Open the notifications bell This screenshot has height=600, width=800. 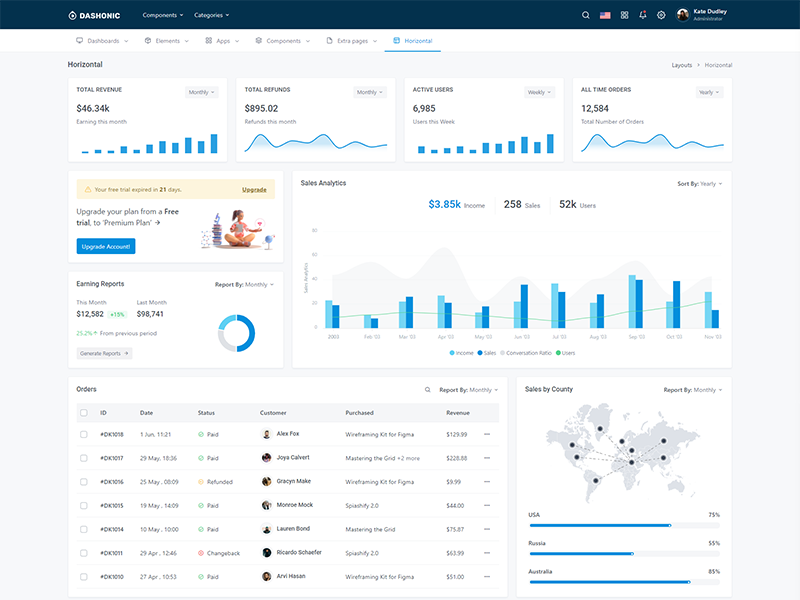click(x=643, y=15)
